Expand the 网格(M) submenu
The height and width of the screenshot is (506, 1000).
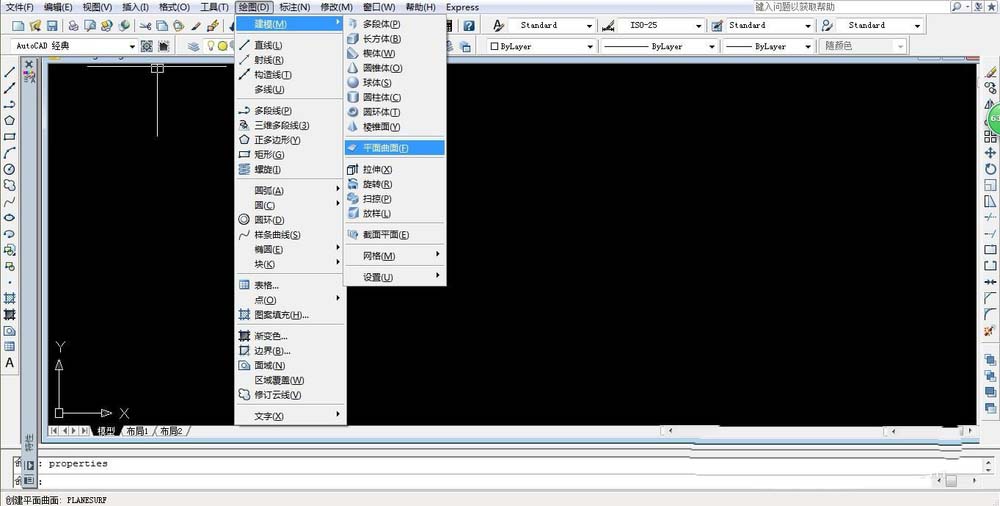pos(395,256)
